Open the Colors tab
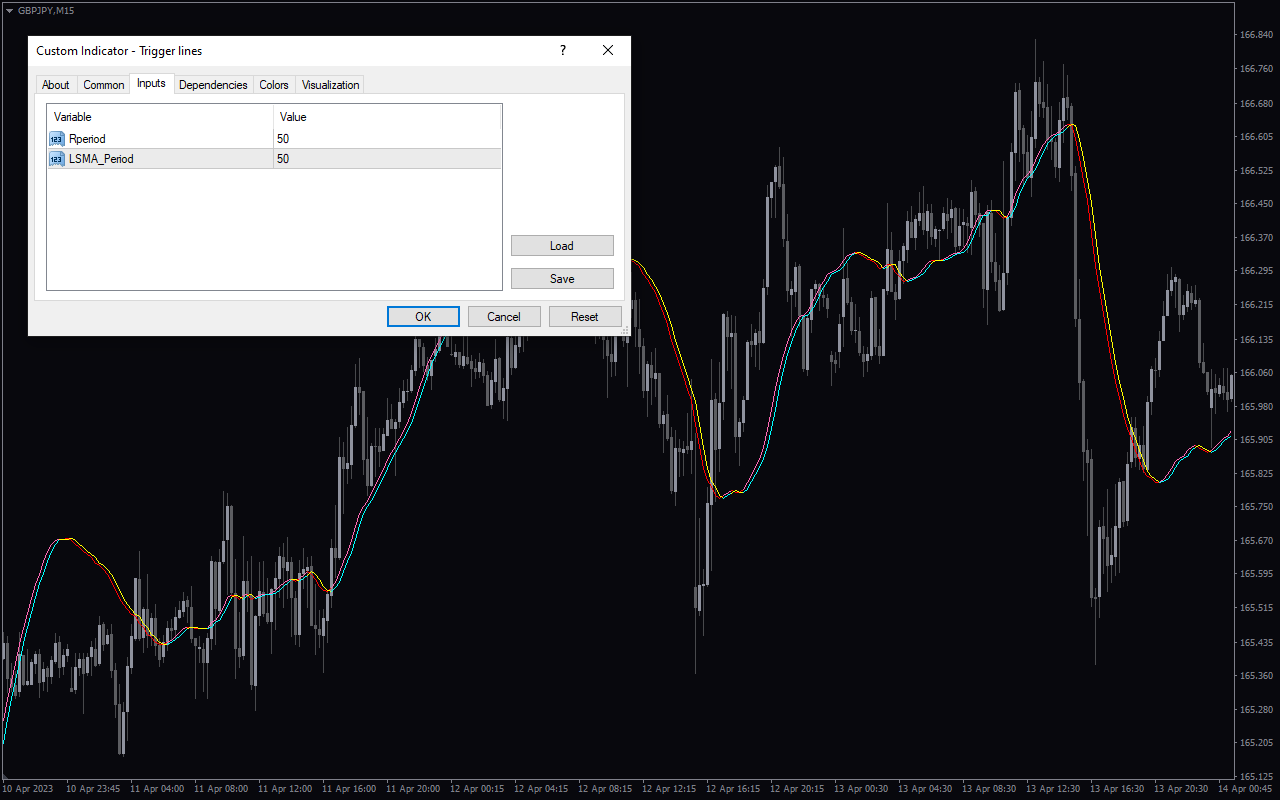This screenshot has width=1280, height=800. (274, 85)
